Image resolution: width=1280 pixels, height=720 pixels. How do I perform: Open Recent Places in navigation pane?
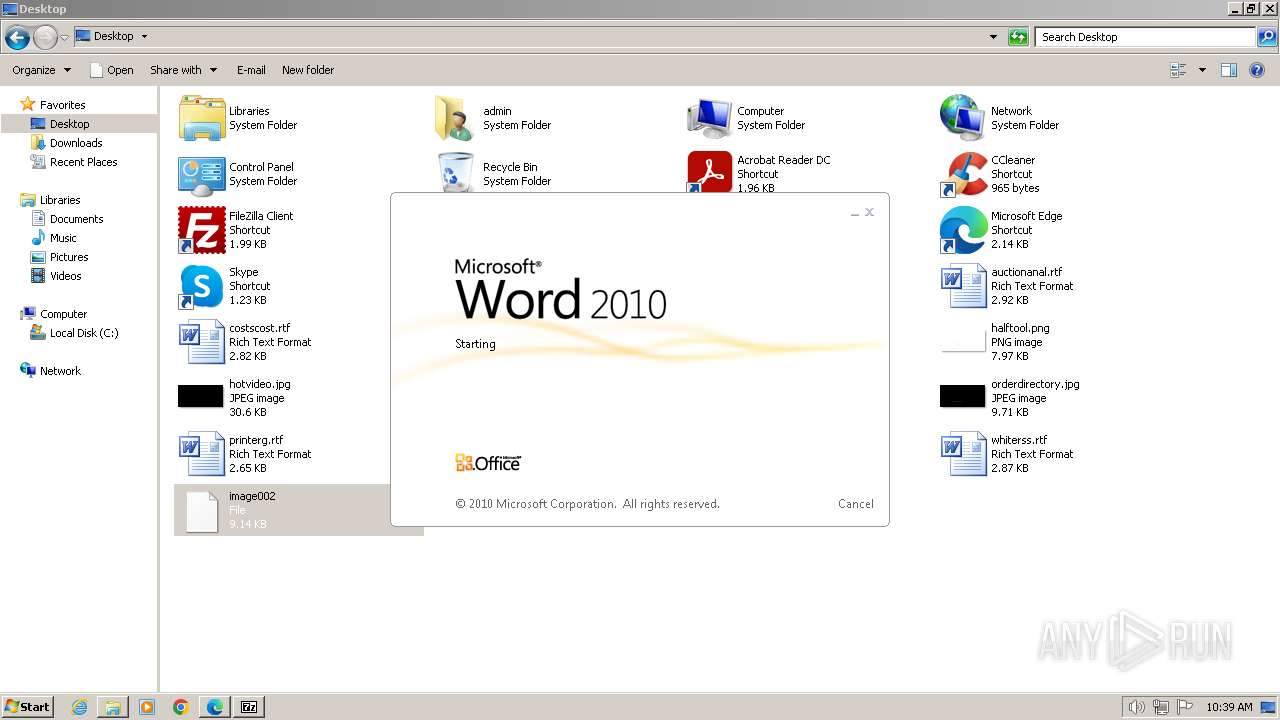tap(83, 162)
